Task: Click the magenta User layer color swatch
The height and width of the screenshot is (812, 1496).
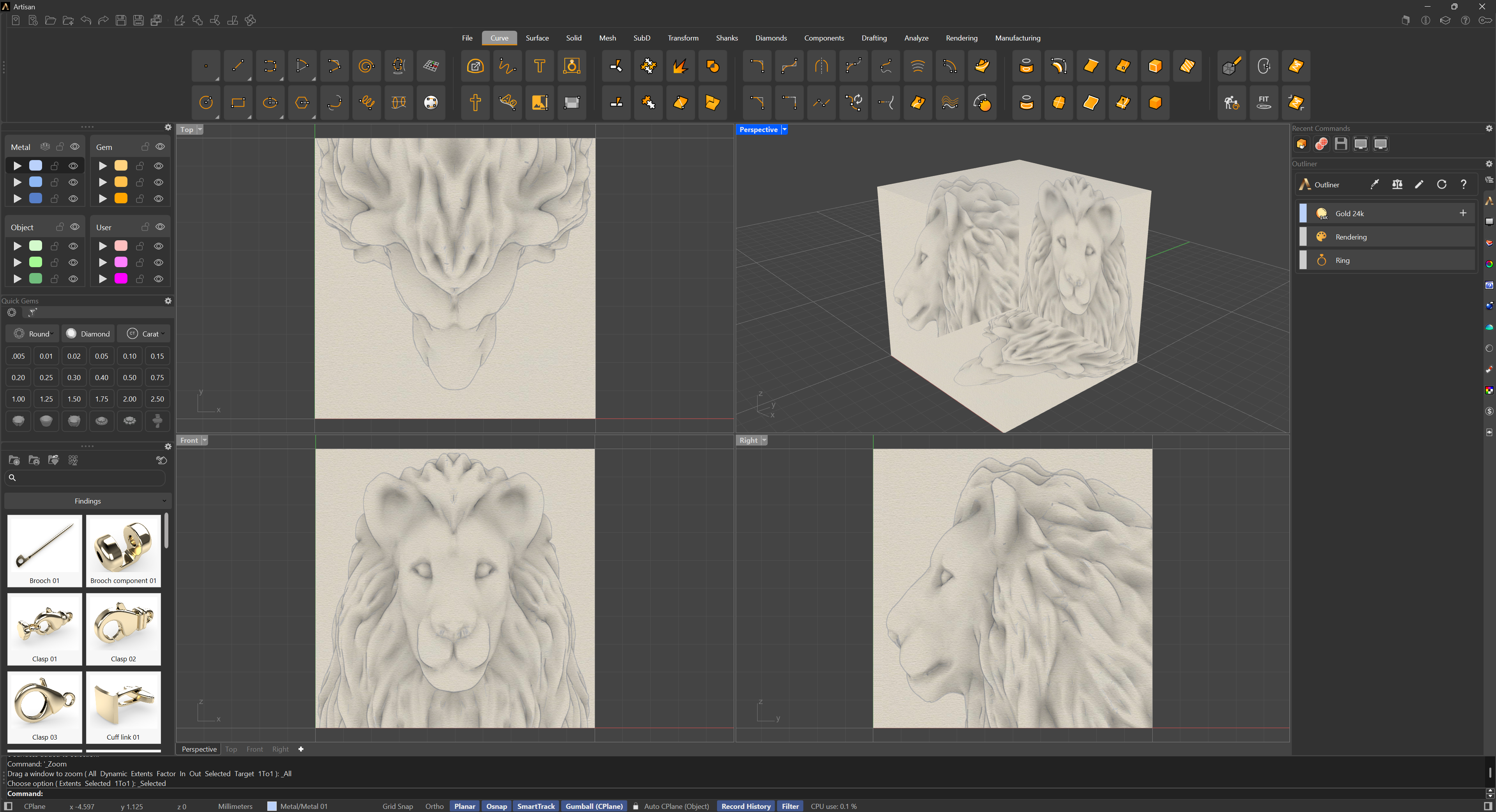Action: 121,278
